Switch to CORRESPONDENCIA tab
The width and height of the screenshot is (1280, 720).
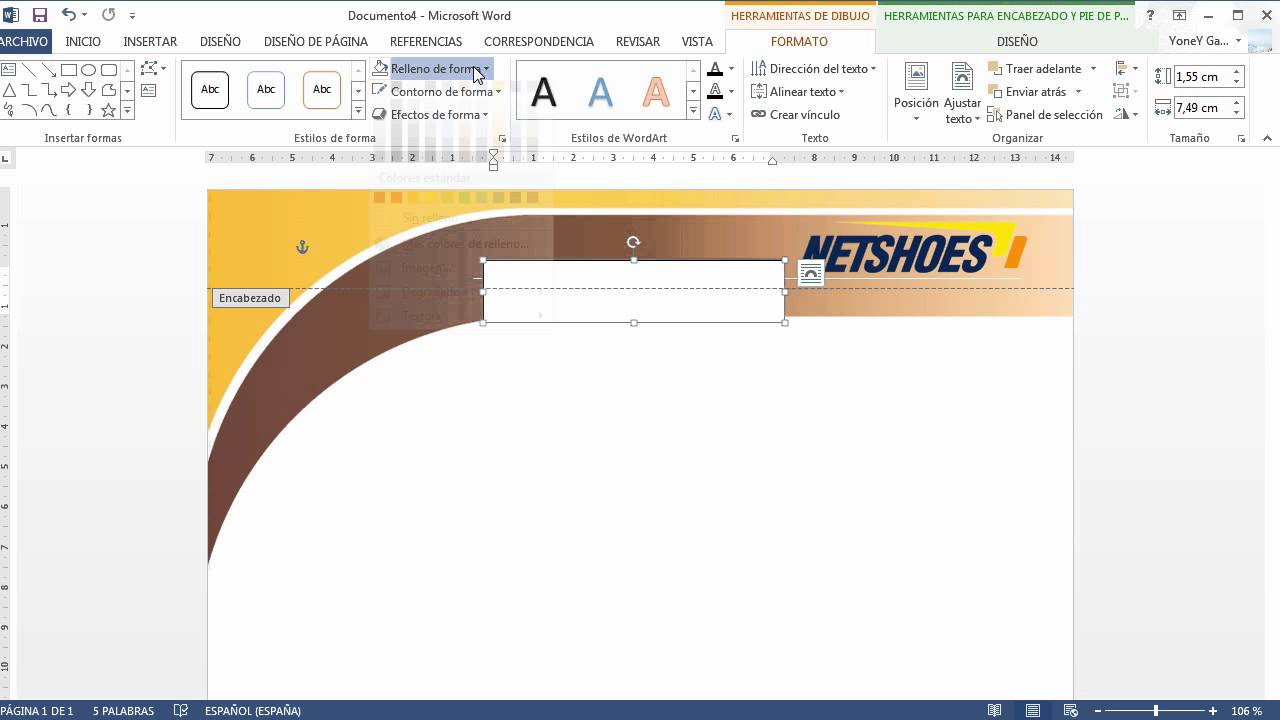pyautogui.click(x=539, y=42)
